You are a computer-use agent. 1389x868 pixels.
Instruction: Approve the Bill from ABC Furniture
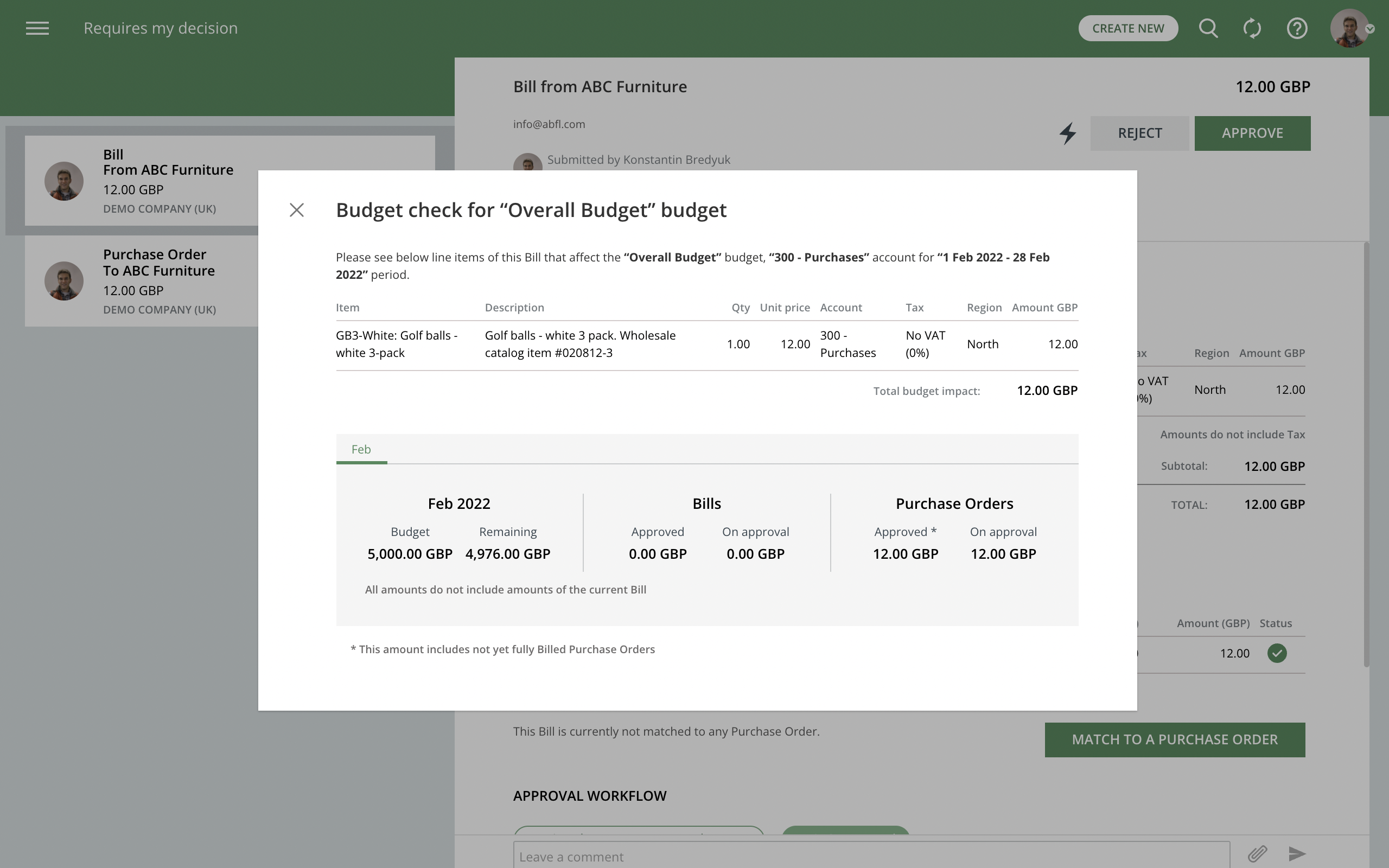[x=1251, y=132]
